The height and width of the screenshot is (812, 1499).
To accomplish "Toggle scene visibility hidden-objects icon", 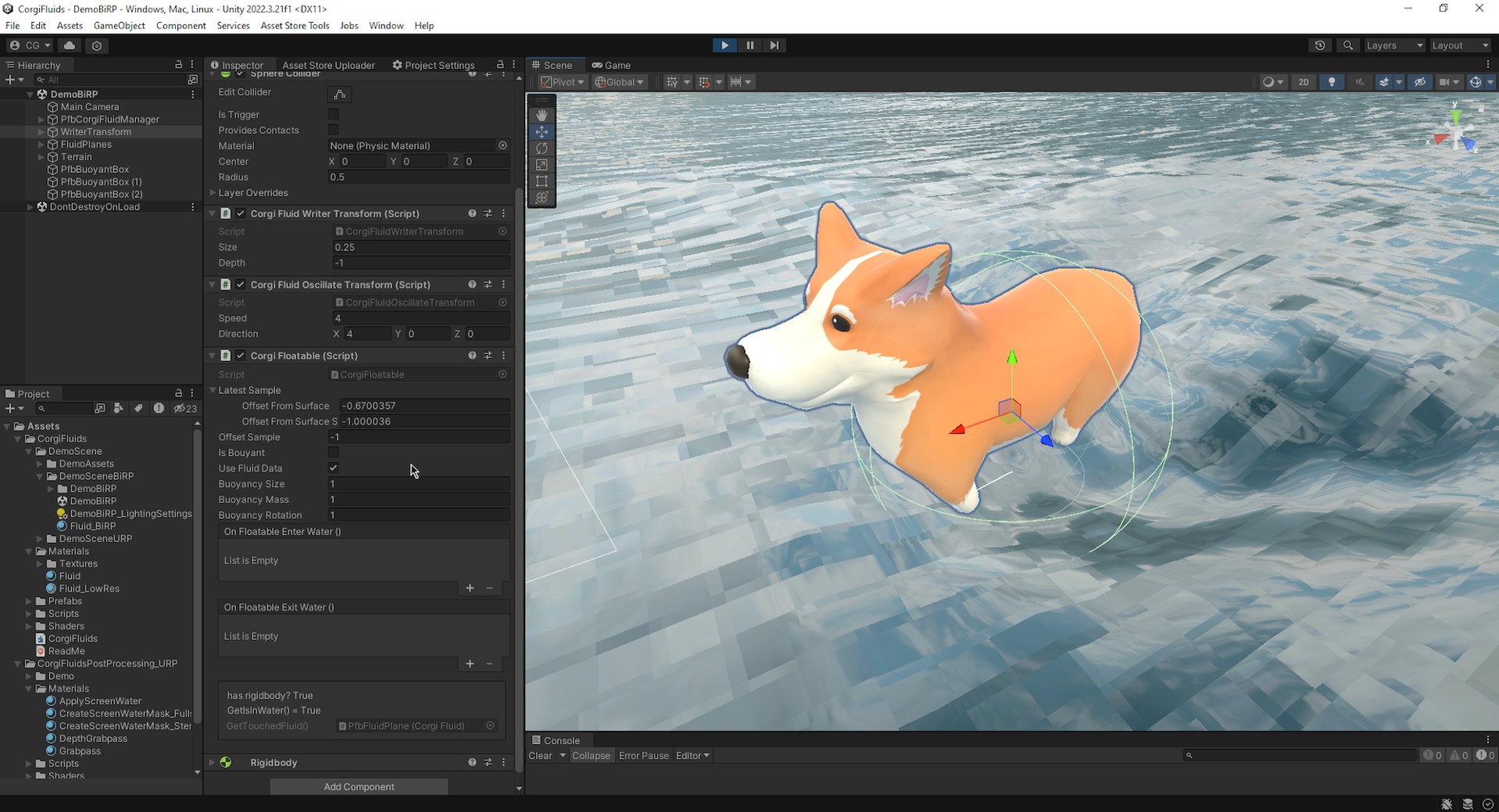I will pos(1420,82).
